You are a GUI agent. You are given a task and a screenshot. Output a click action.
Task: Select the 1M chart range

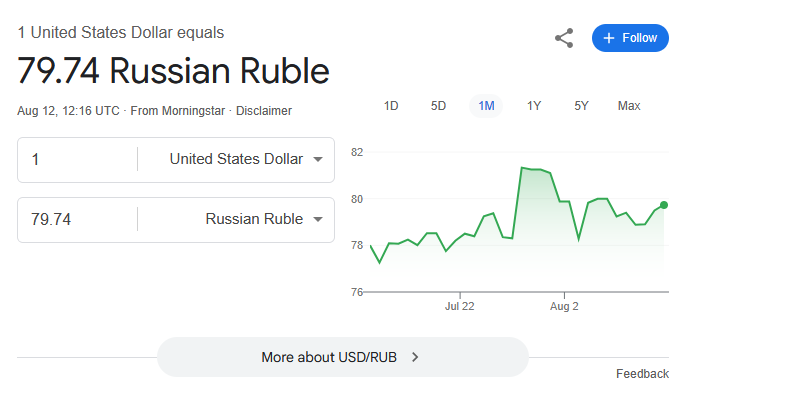click(486, 106)
